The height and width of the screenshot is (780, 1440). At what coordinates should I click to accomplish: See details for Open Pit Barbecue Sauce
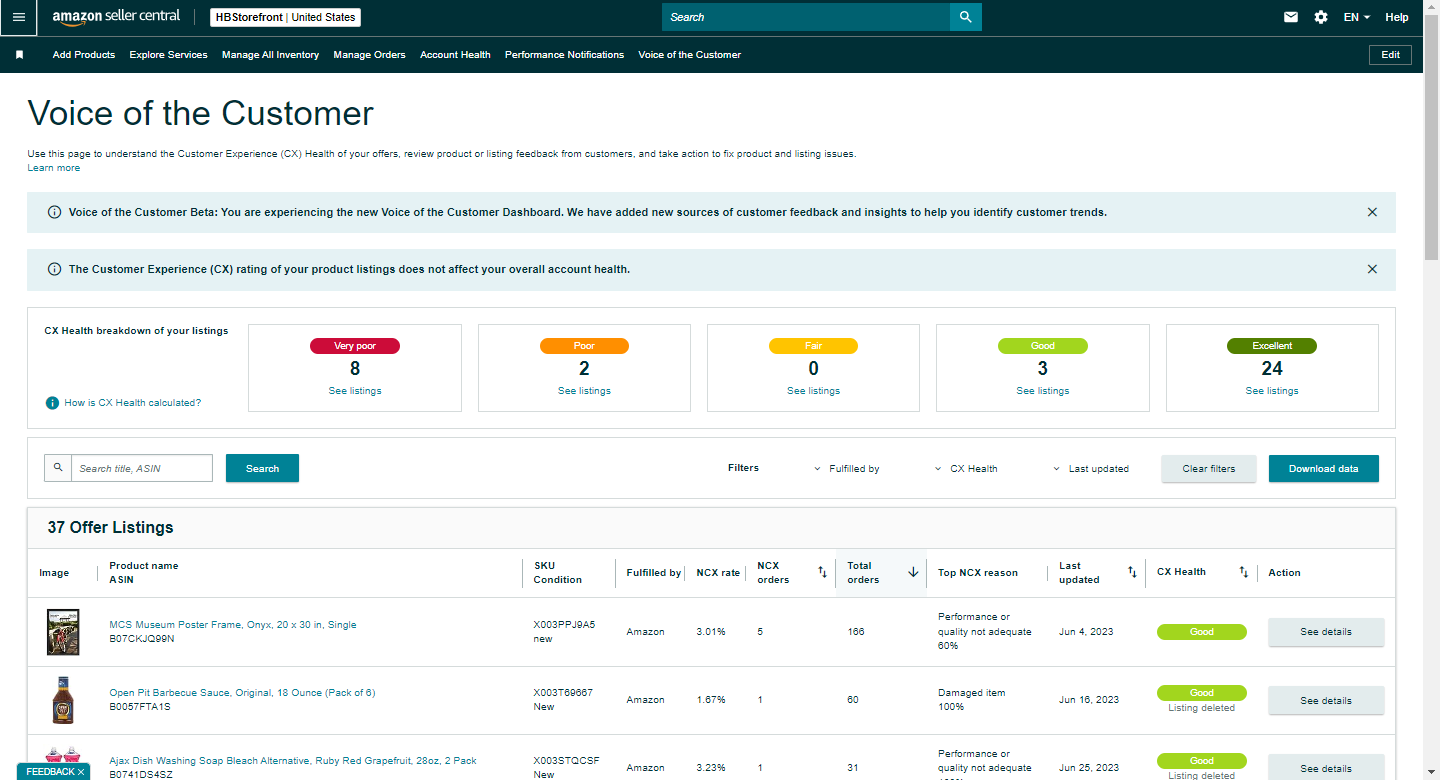point(1326,701)
